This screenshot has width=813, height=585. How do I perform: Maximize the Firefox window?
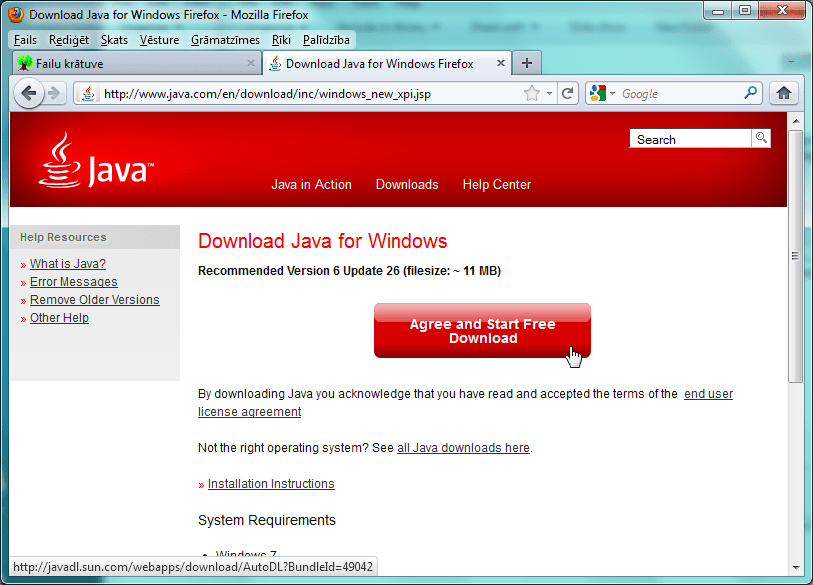(x=745, y=10)
